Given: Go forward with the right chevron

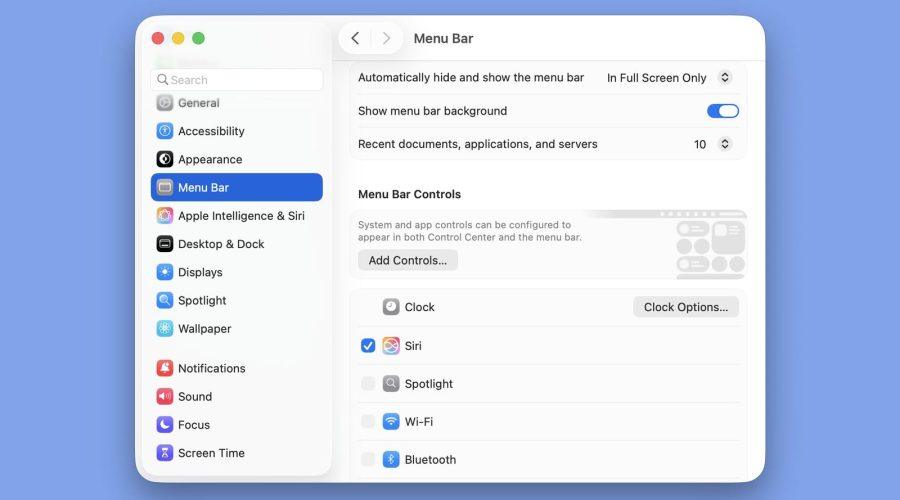Looking at the screenshot, I should [x=386, y=38].
